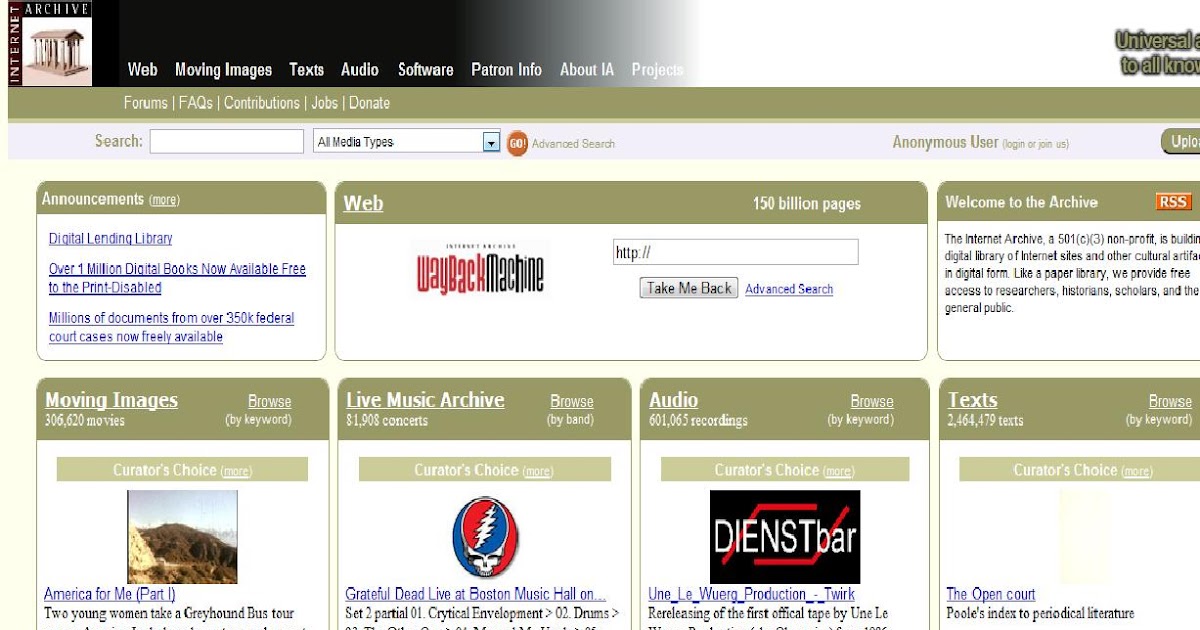Open more Curator's Choice for Audio

pyautogui.click(x=838, y=472)
